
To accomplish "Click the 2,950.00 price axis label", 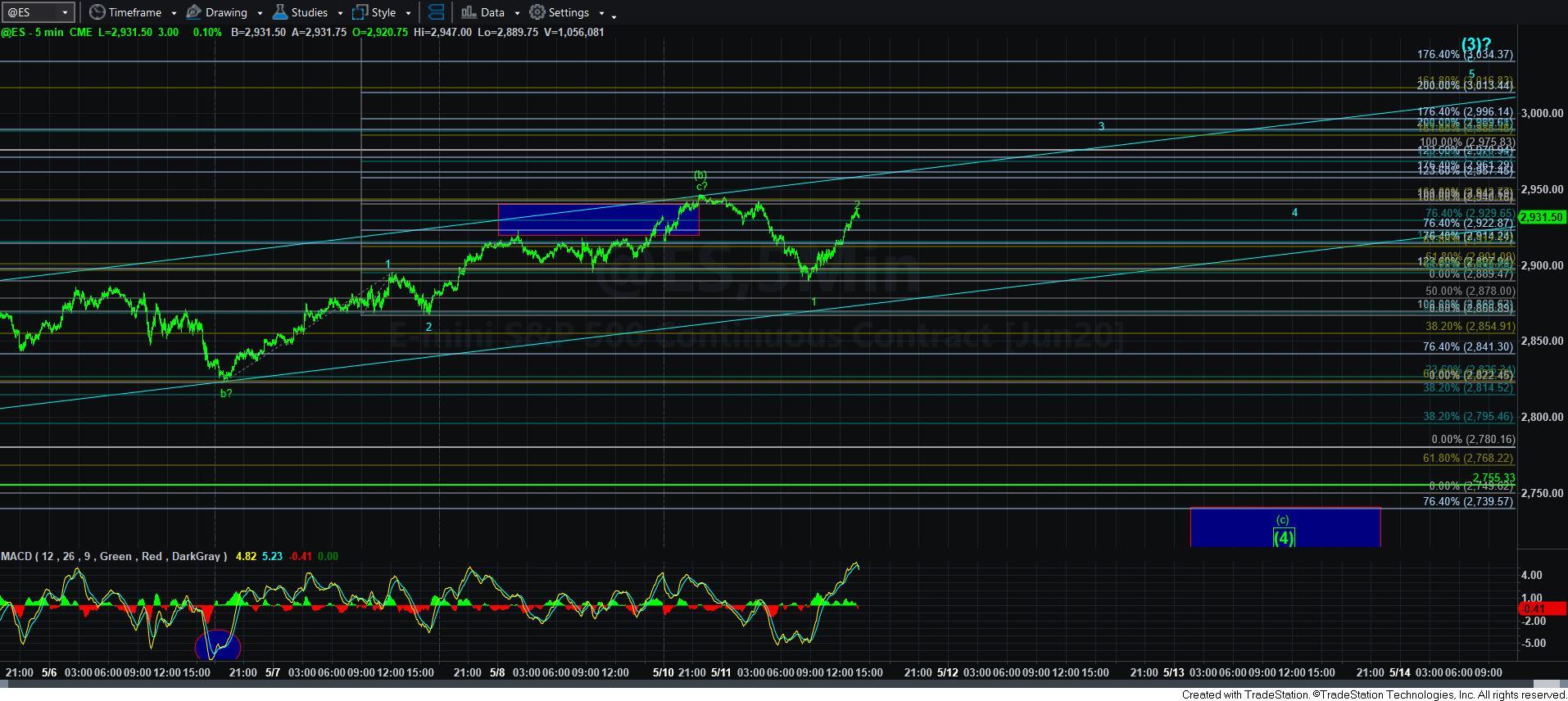I will click(1542, 189).
